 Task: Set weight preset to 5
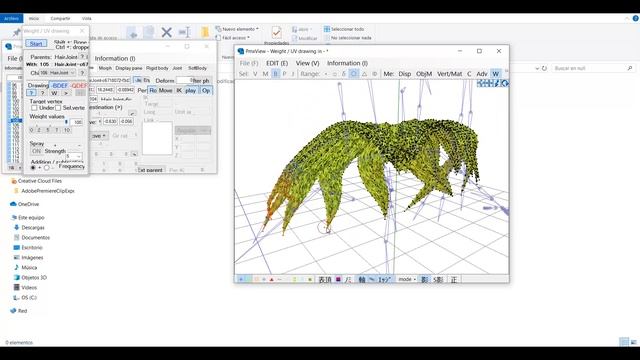tap(48, 130)
